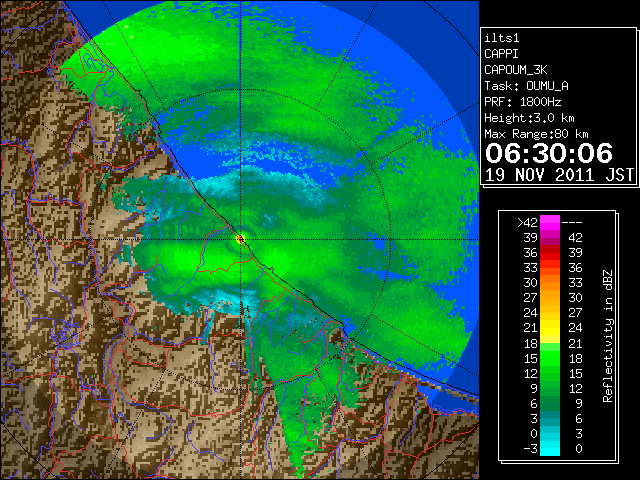Click the bright cyan -3 dBZ band at legend bottom
Image resolution: width=640 pixels, height=480 pixels.
(x=550, y=448)
